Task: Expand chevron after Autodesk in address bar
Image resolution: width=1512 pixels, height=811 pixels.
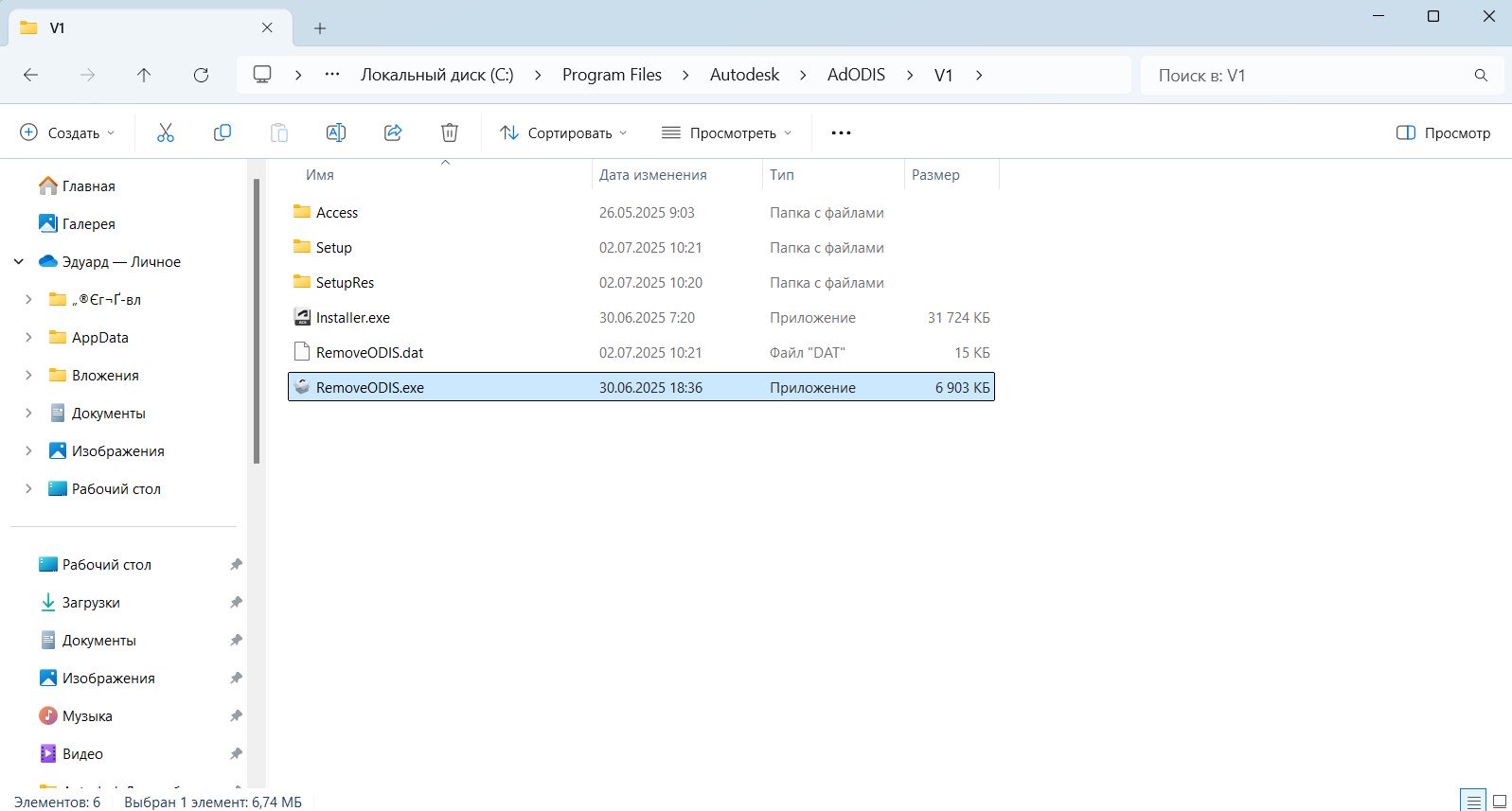Action: pyautogui.click(x=803, y=75)
